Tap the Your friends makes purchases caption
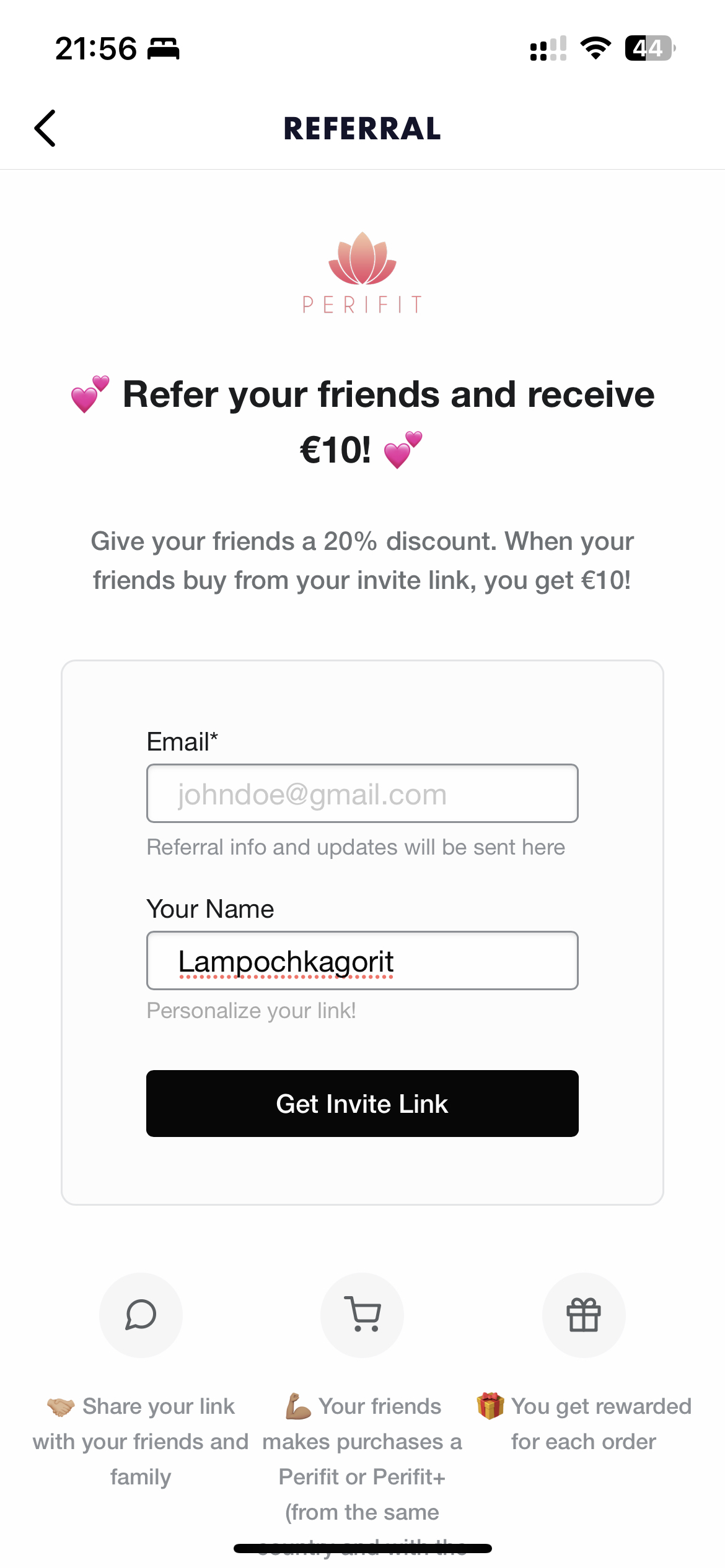 click(x=362, y=1459)
